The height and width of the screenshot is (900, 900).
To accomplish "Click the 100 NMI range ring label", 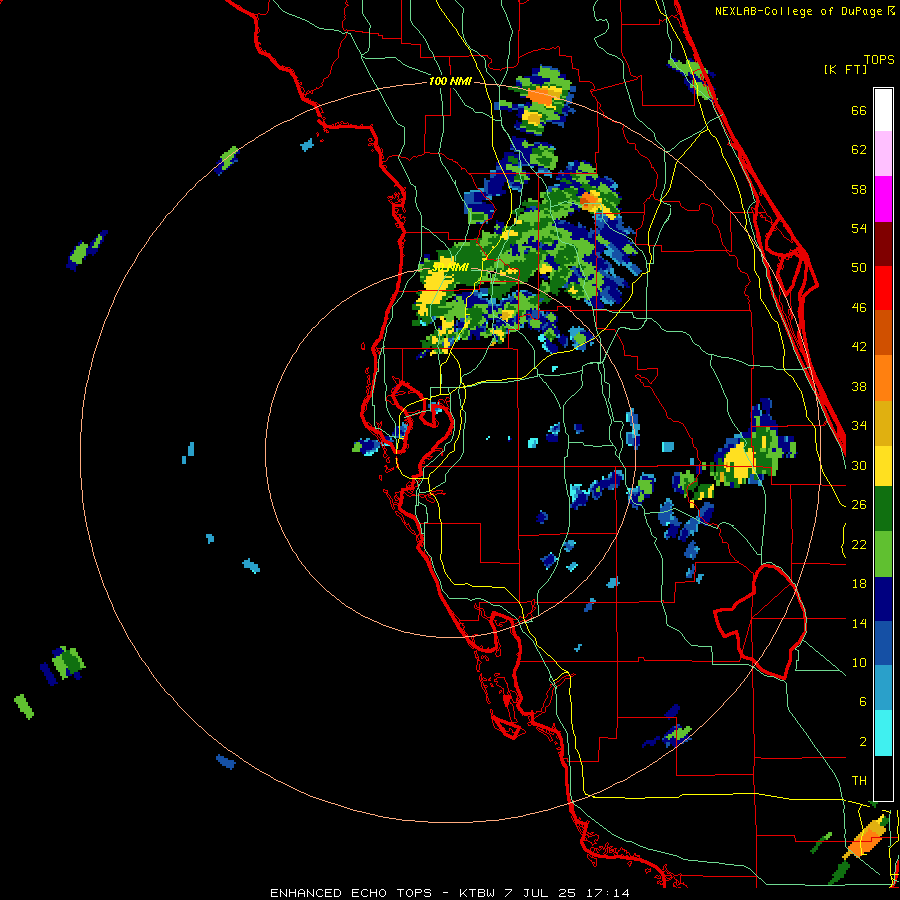I will point(450,81).
